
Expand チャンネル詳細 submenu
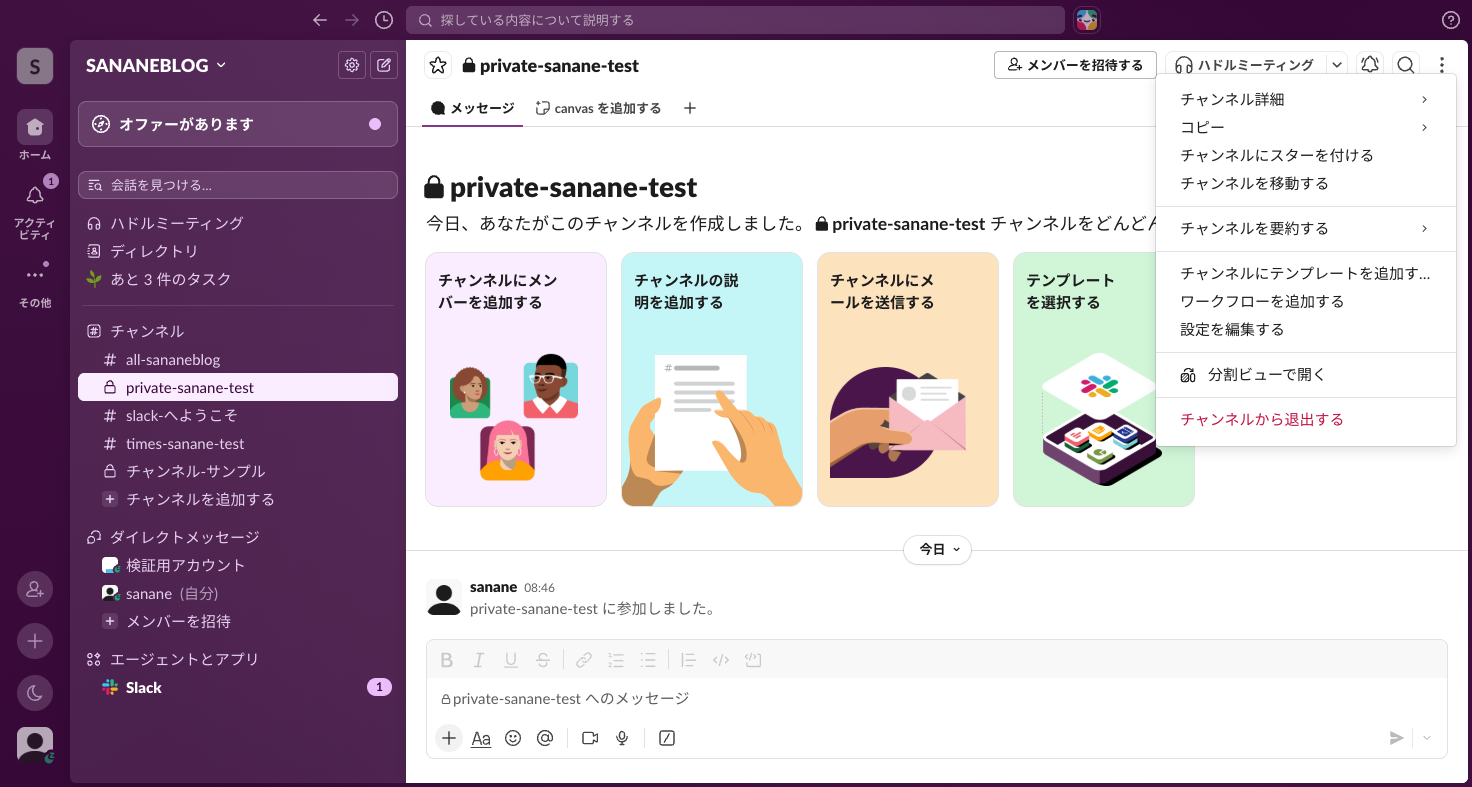[x=1305, y=99]
